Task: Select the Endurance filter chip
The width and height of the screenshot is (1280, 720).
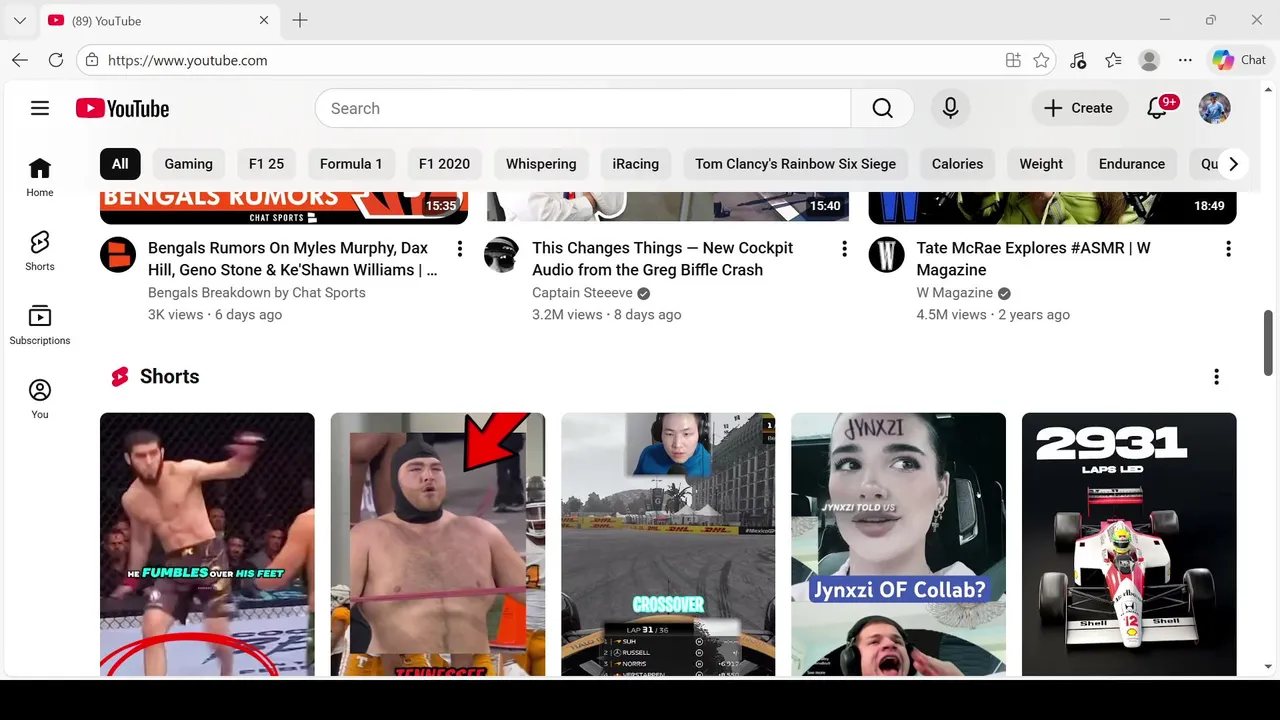Action: pos(1132,164)
